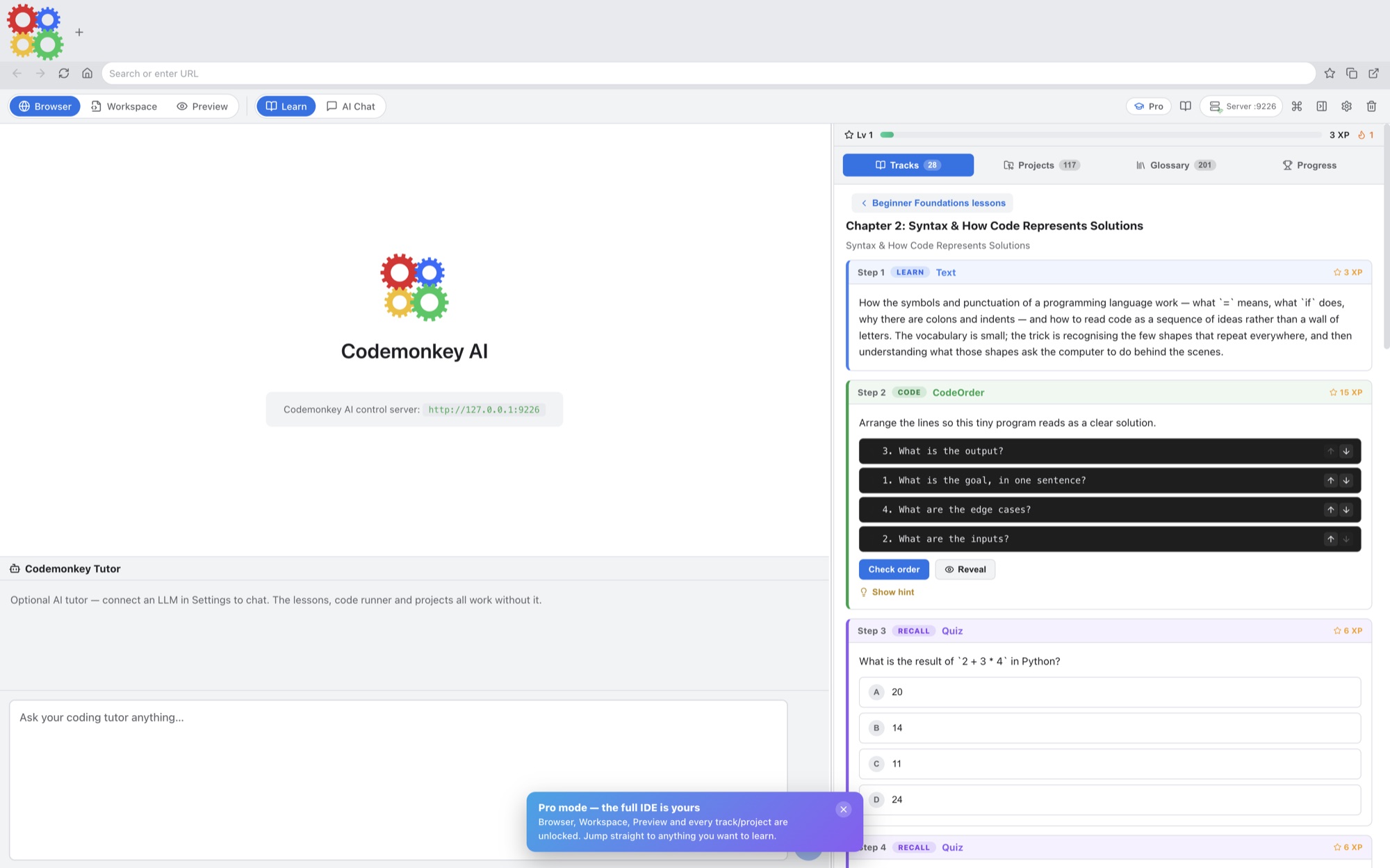Switch to Browser view
This screenshot has height=868, width=1390.
tap(45, 106)
